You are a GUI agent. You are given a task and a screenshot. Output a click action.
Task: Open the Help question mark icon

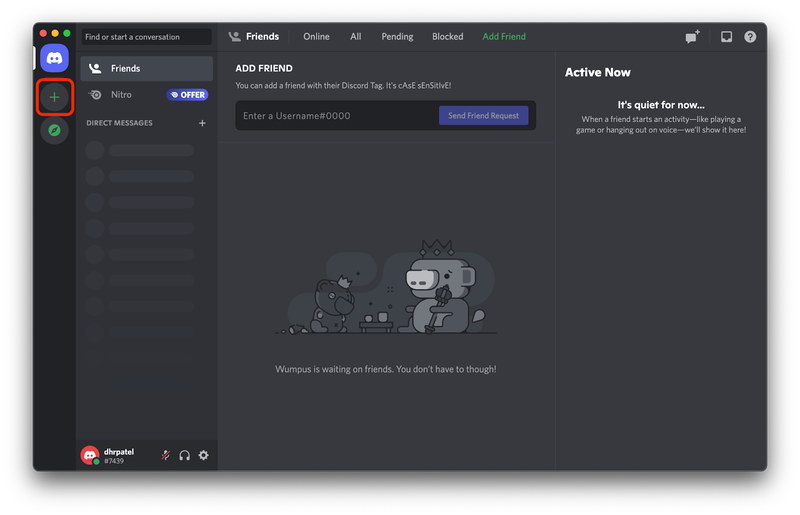(x=750, y=37)
